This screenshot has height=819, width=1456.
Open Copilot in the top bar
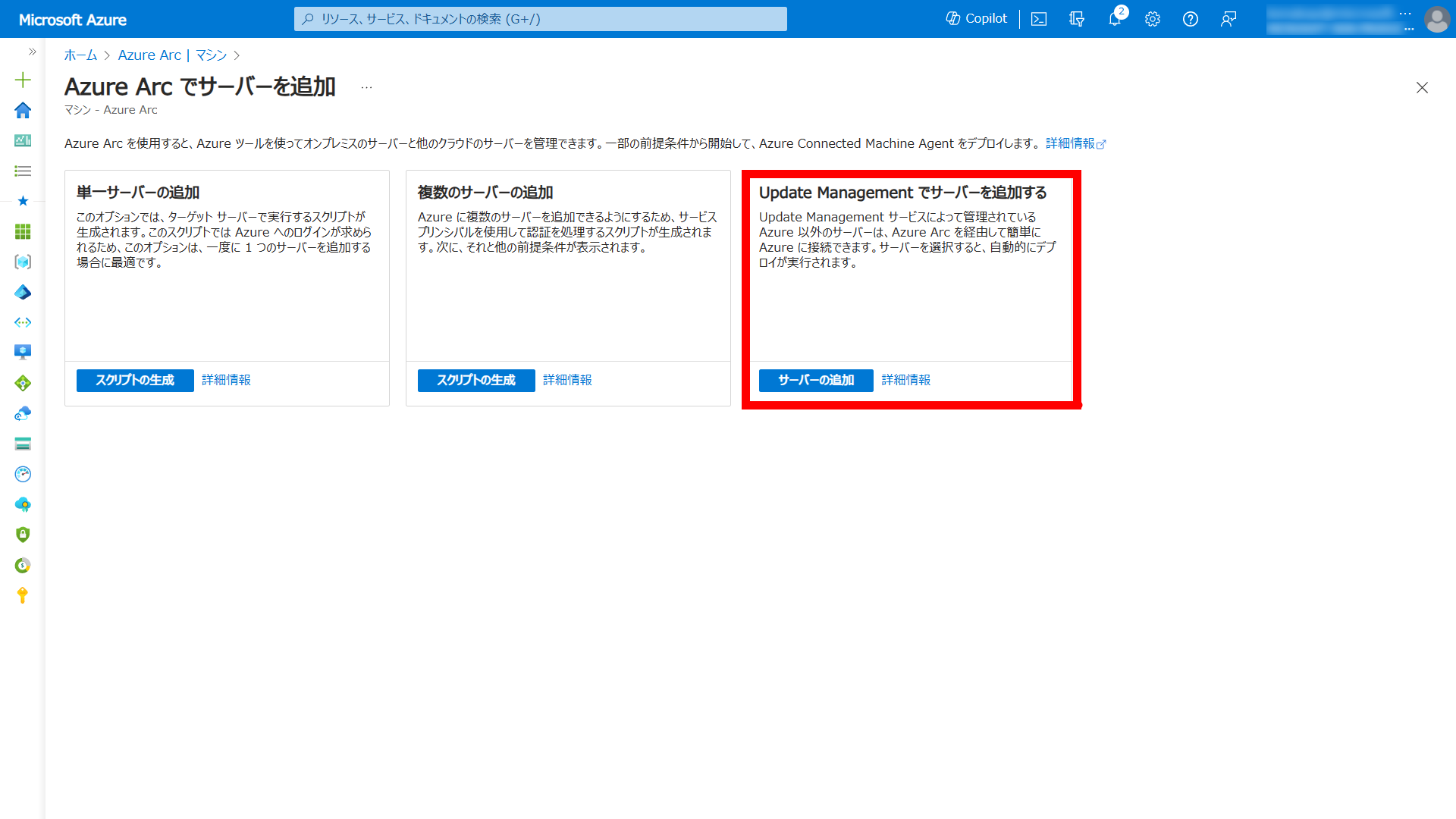(976, 19)
